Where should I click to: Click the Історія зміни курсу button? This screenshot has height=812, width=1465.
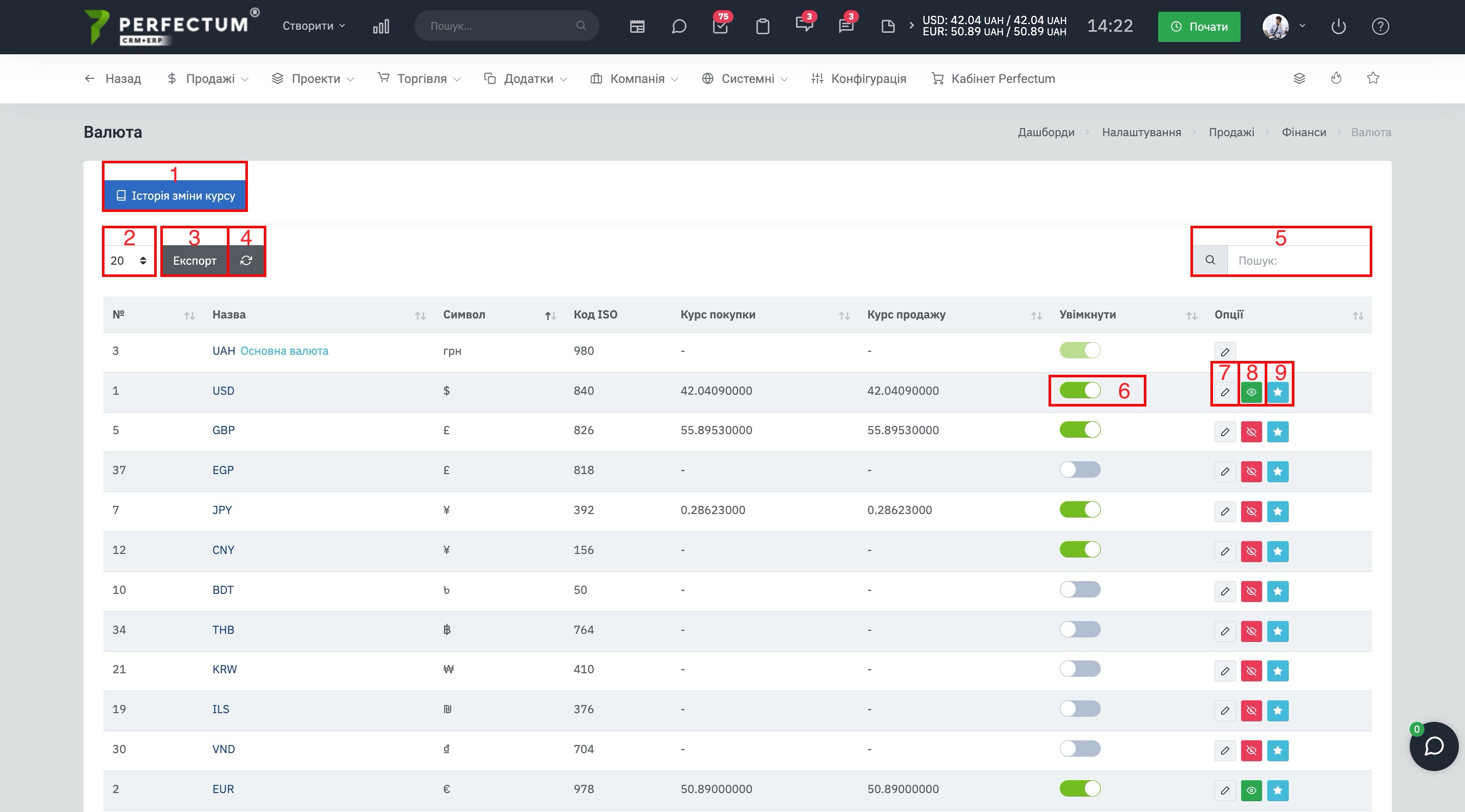pos(175,196)
